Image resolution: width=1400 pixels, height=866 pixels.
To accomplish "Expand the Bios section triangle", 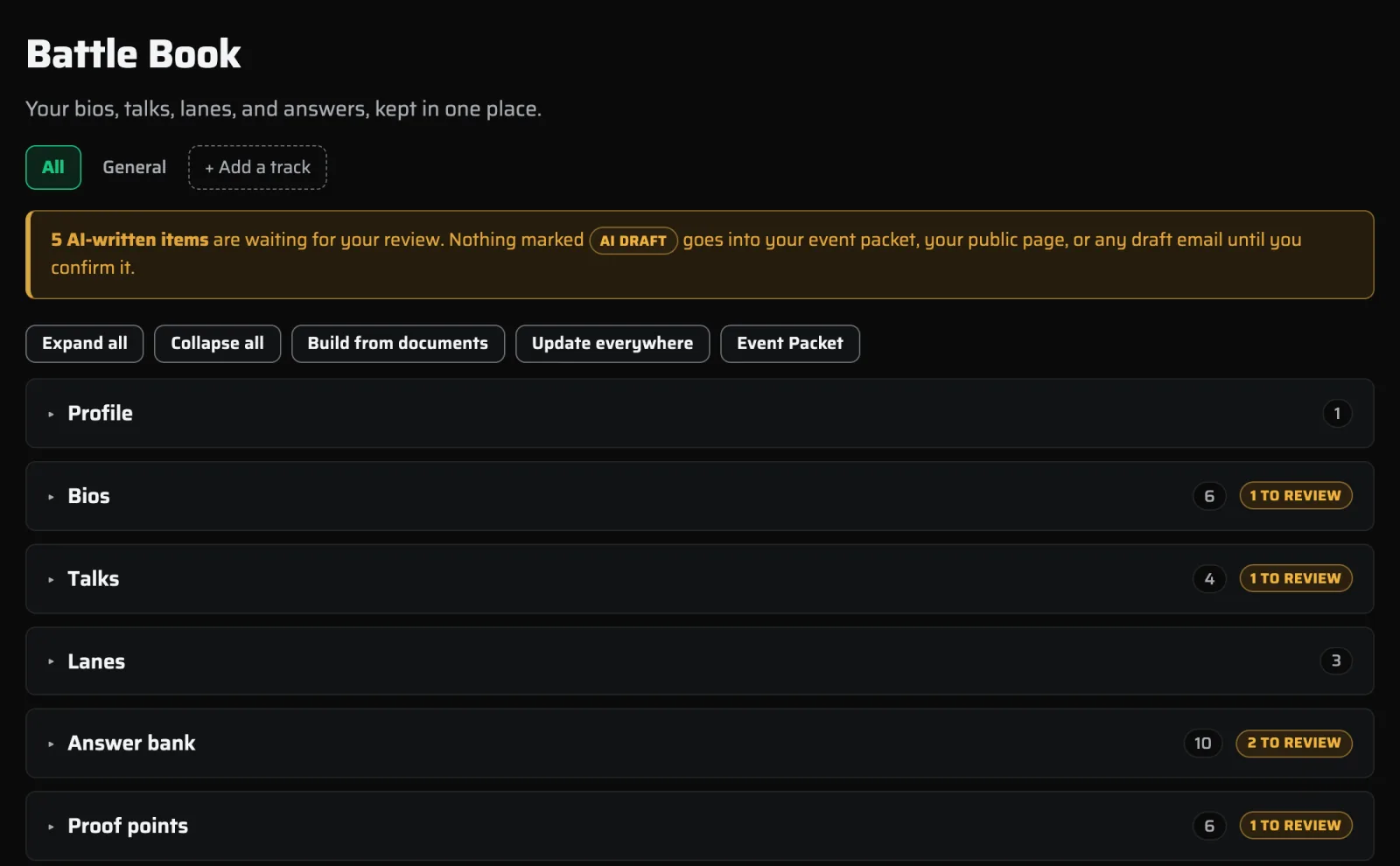I will (51, 497).
